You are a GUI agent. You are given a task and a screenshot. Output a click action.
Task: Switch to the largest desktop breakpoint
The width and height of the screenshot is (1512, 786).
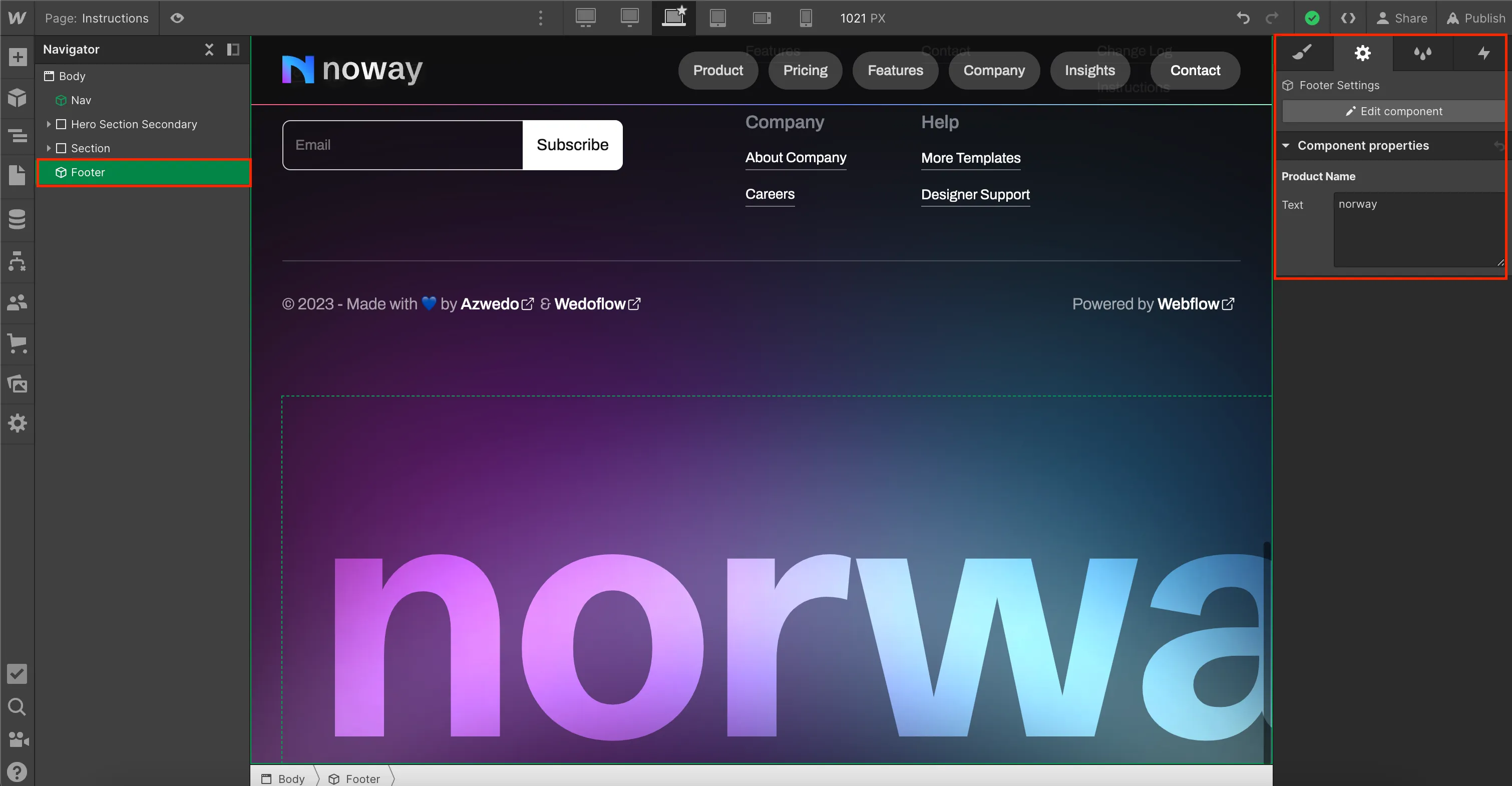(x=585, y=18)
